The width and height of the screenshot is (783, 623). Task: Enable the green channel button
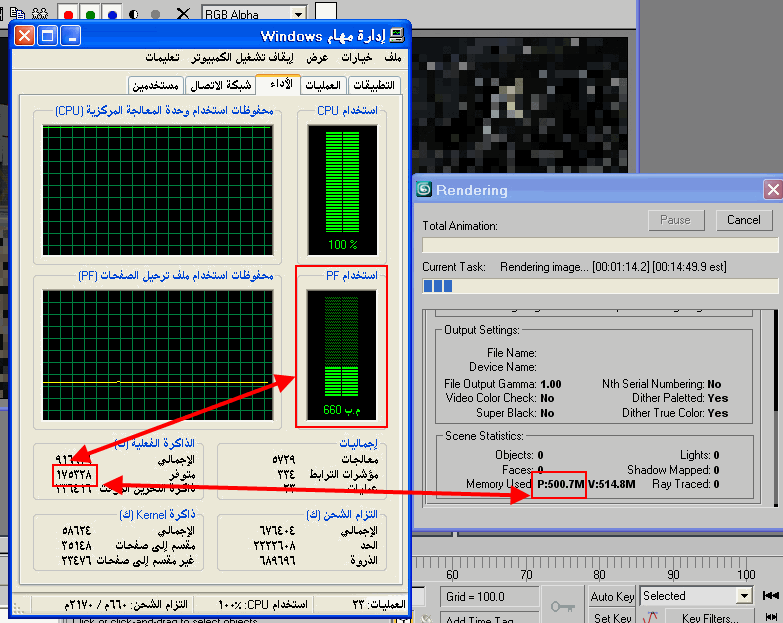coord(90,12)
